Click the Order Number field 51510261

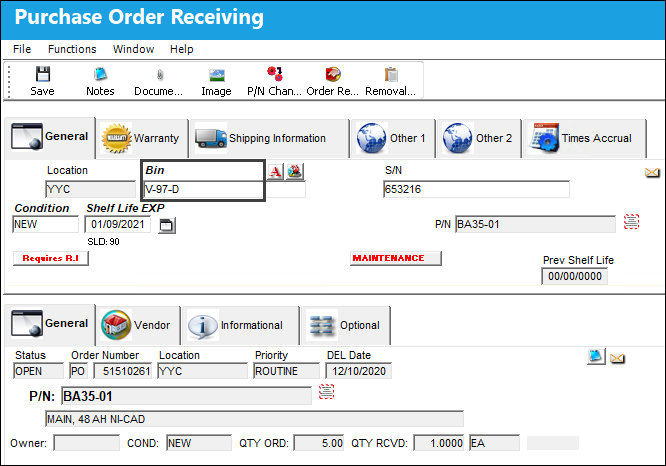122,371
